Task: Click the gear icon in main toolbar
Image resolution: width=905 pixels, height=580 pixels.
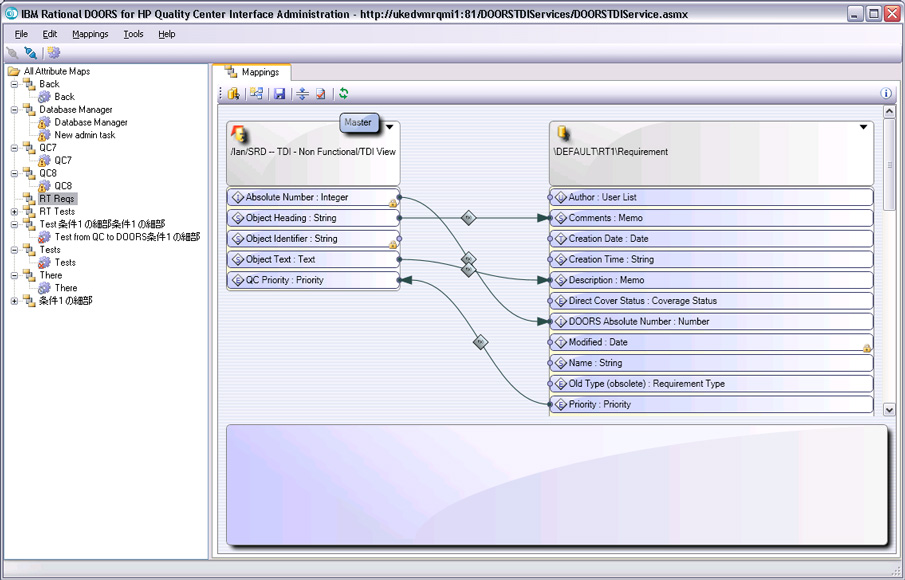Action: pos(54,53)
